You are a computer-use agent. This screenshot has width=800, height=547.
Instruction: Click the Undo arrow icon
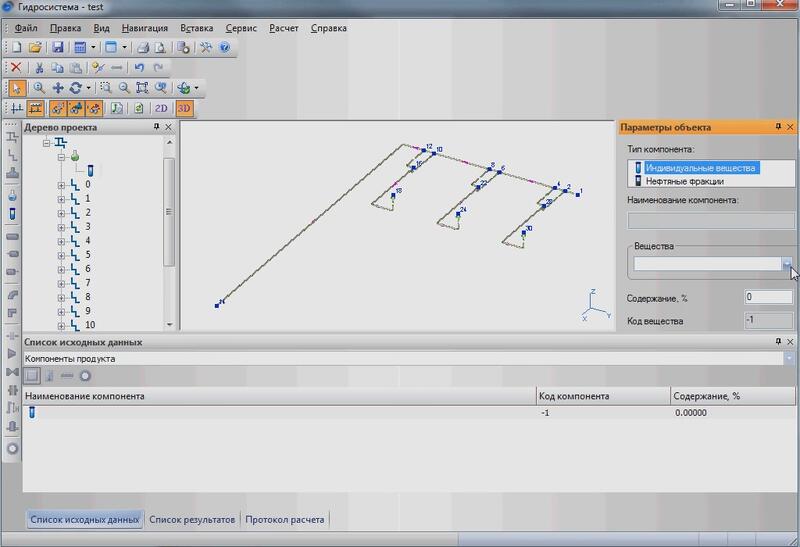pyautogui.click(x=139, y=67)
